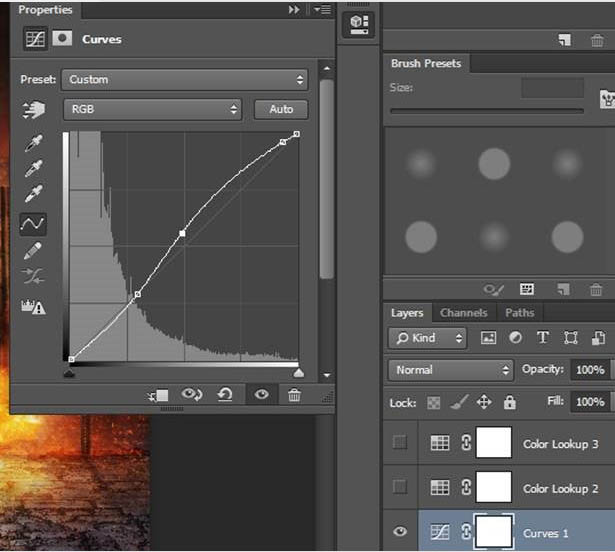Click the brush Size input field
This screenshot has height=552, width=615.
click(x=552, y=88)
